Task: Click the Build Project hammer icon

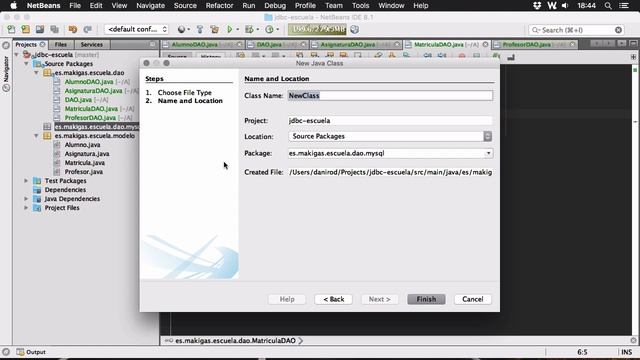Action: click(x=200, y=29)
